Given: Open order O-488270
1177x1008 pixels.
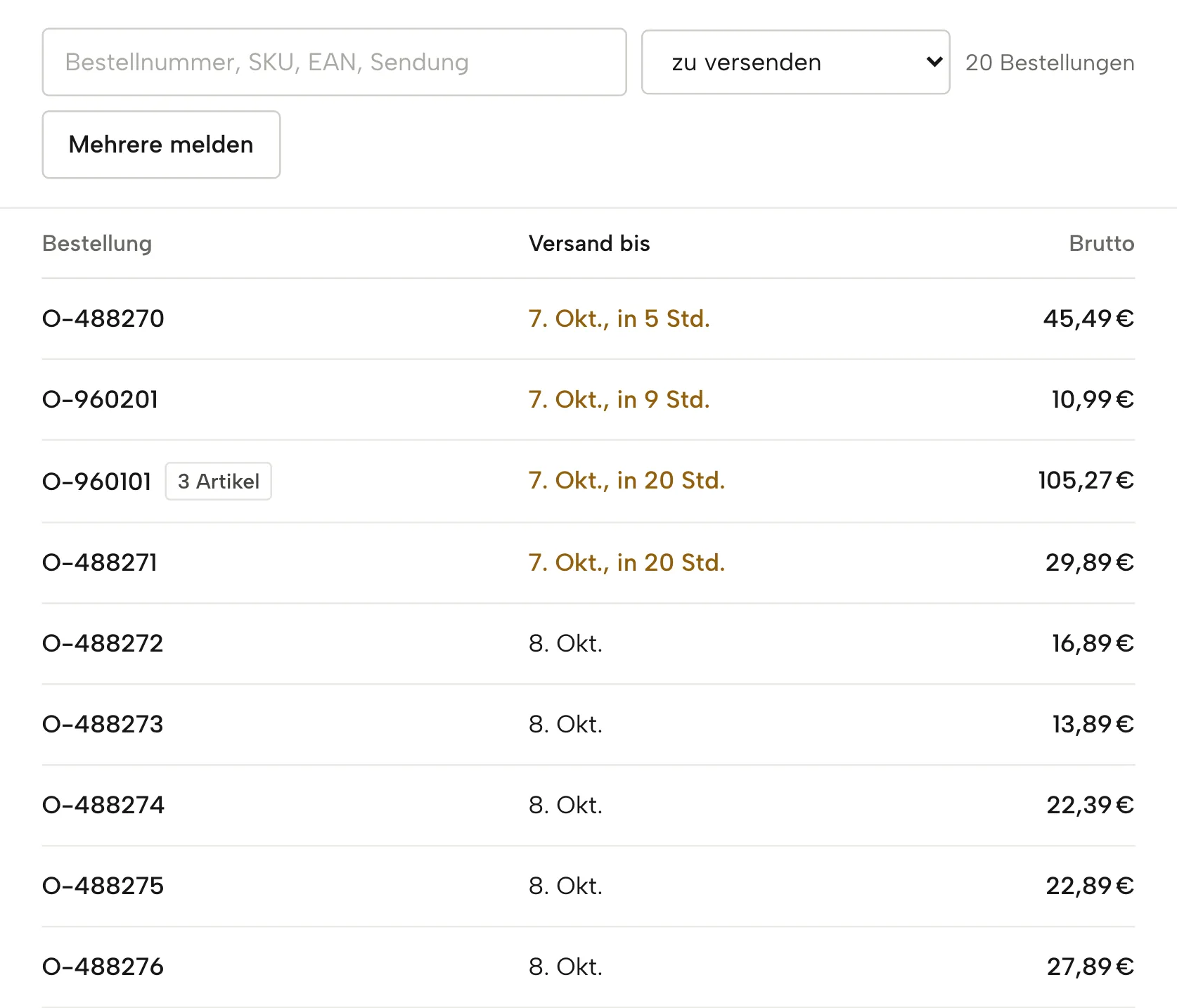Looking at the screenshot, I should pos(103,318).
